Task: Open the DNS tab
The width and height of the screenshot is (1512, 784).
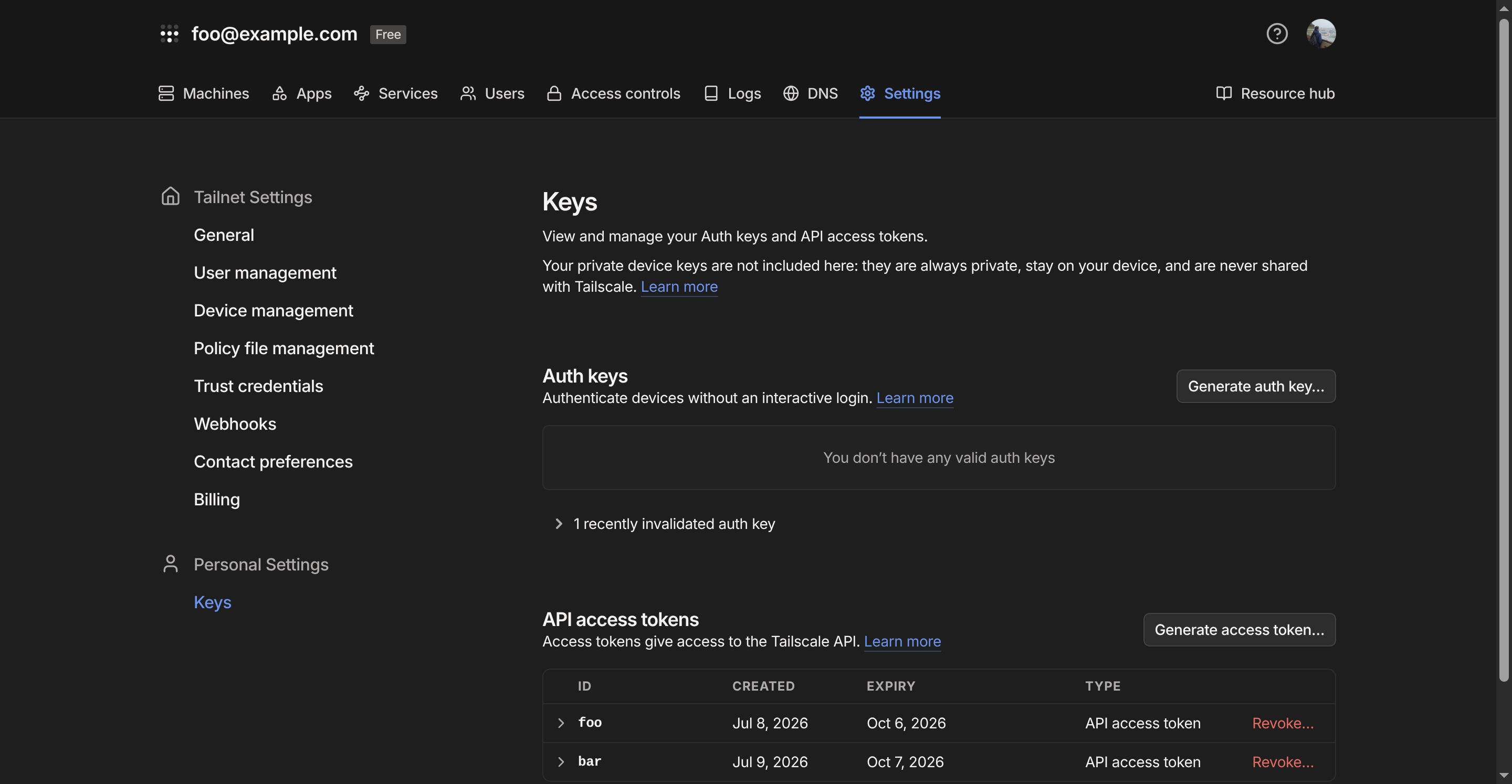Action: pyautogui.click(x=810, y=93)
